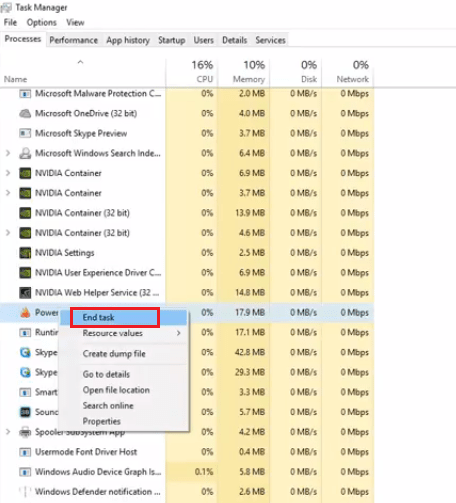Click the Windows Audio Device Graph icon

[25, 472]
